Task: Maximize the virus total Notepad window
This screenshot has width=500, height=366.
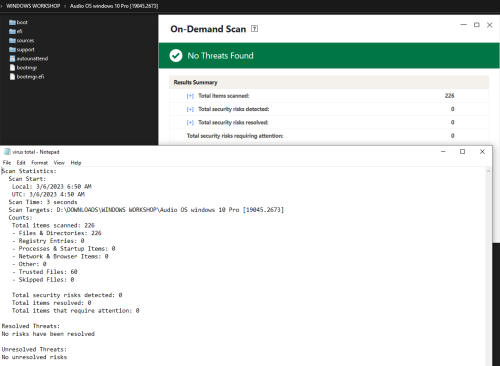Action: point(462,152)
